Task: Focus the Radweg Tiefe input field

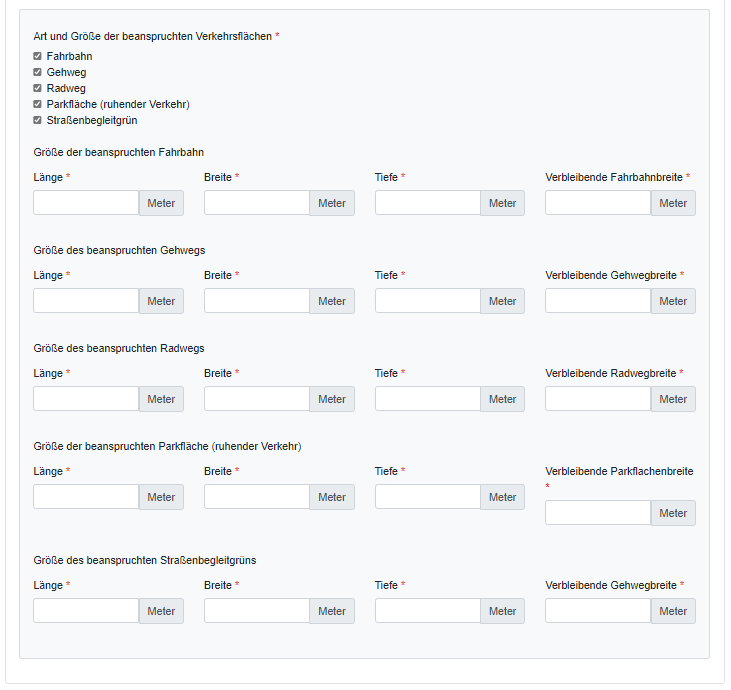Action: pos(428,399)
